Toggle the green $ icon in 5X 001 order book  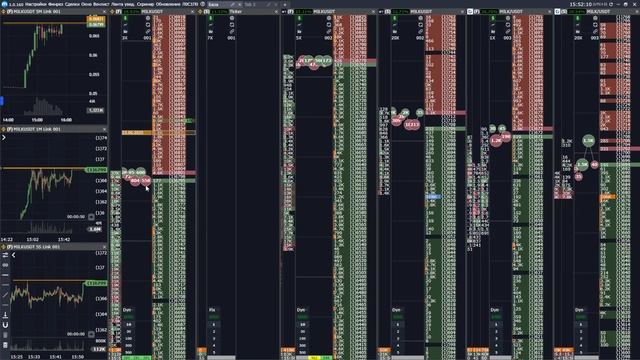(125, 18)
